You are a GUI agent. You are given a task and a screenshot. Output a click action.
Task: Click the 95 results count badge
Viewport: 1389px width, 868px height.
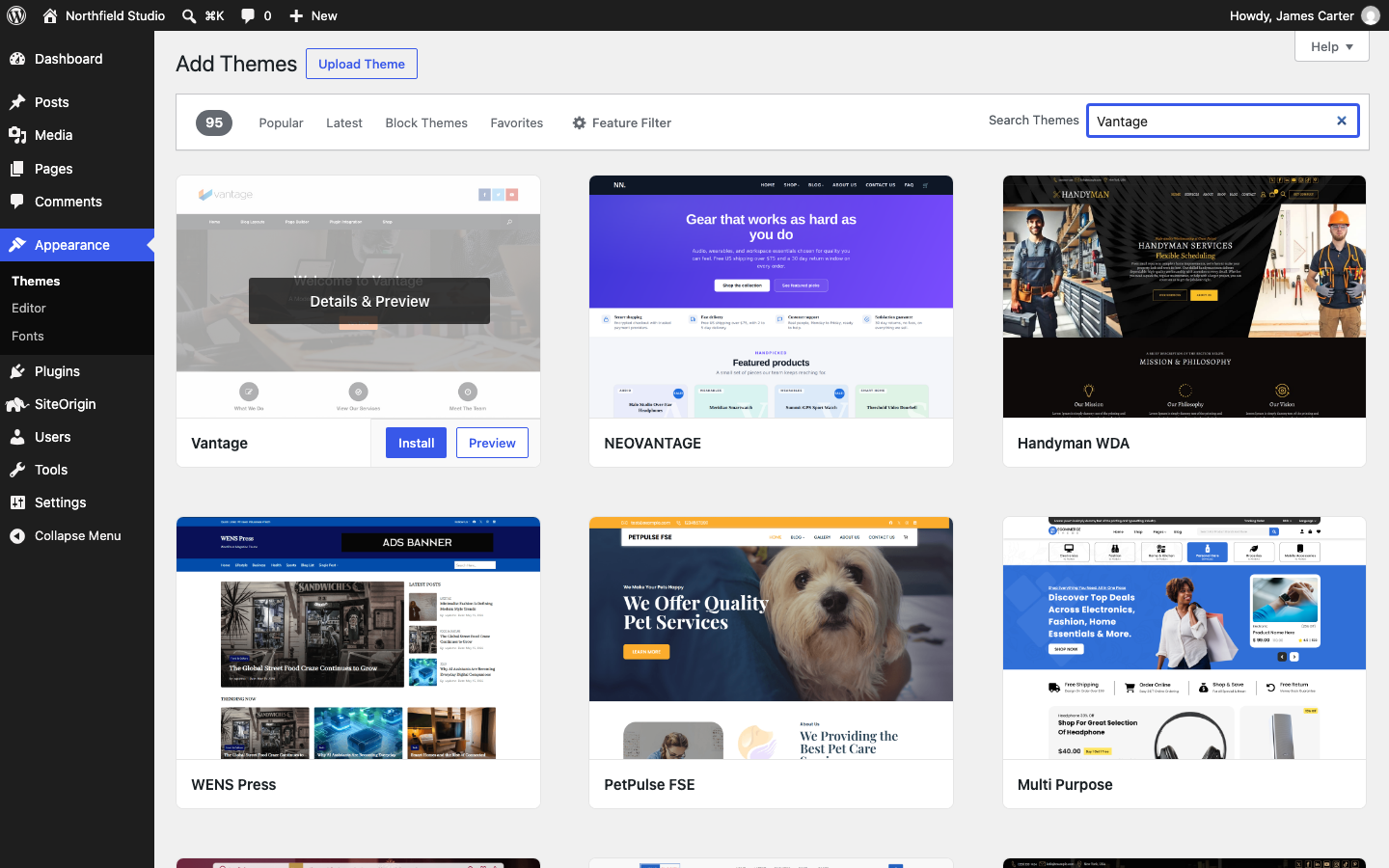(214, 122)
